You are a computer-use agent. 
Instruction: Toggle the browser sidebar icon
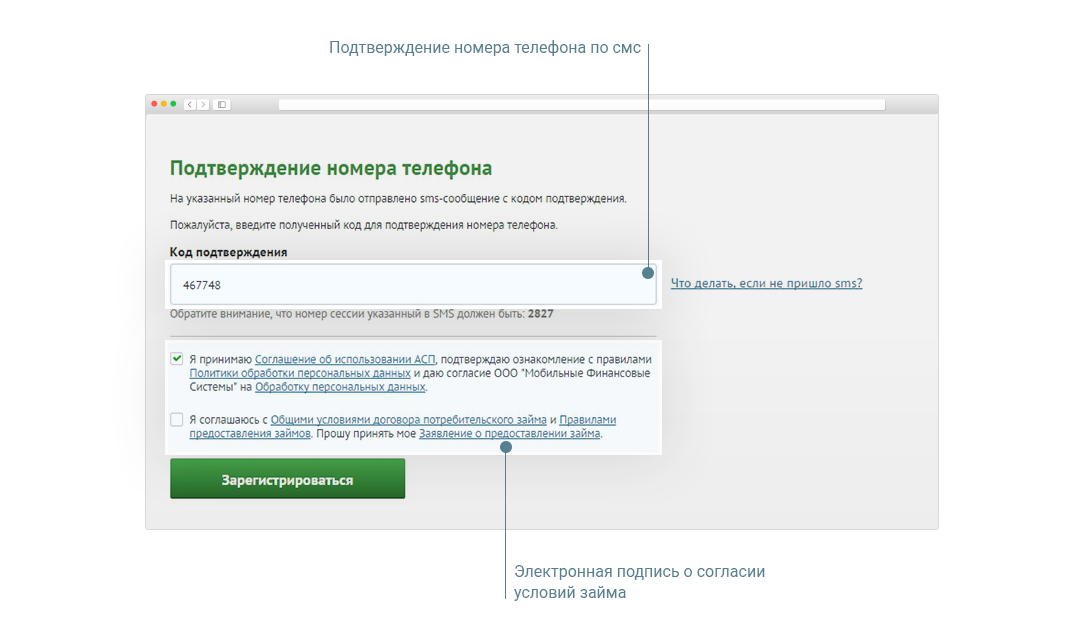222,105
